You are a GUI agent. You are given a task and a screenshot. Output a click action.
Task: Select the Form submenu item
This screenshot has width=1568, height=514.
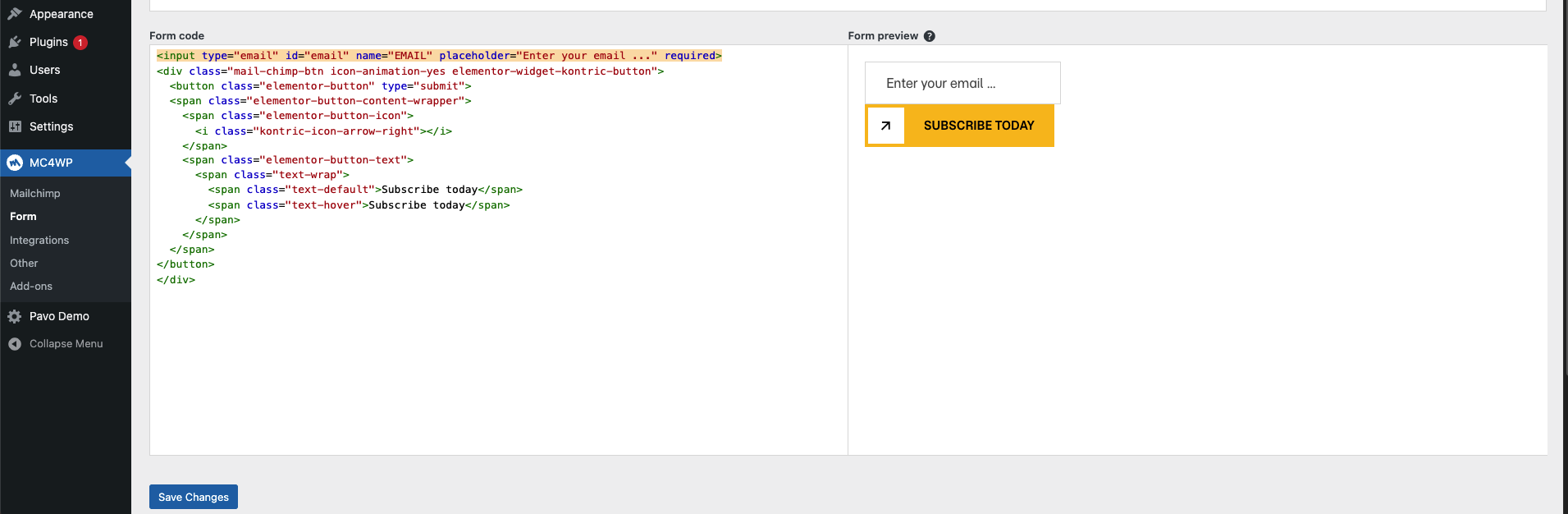click(x=23, y=217)
